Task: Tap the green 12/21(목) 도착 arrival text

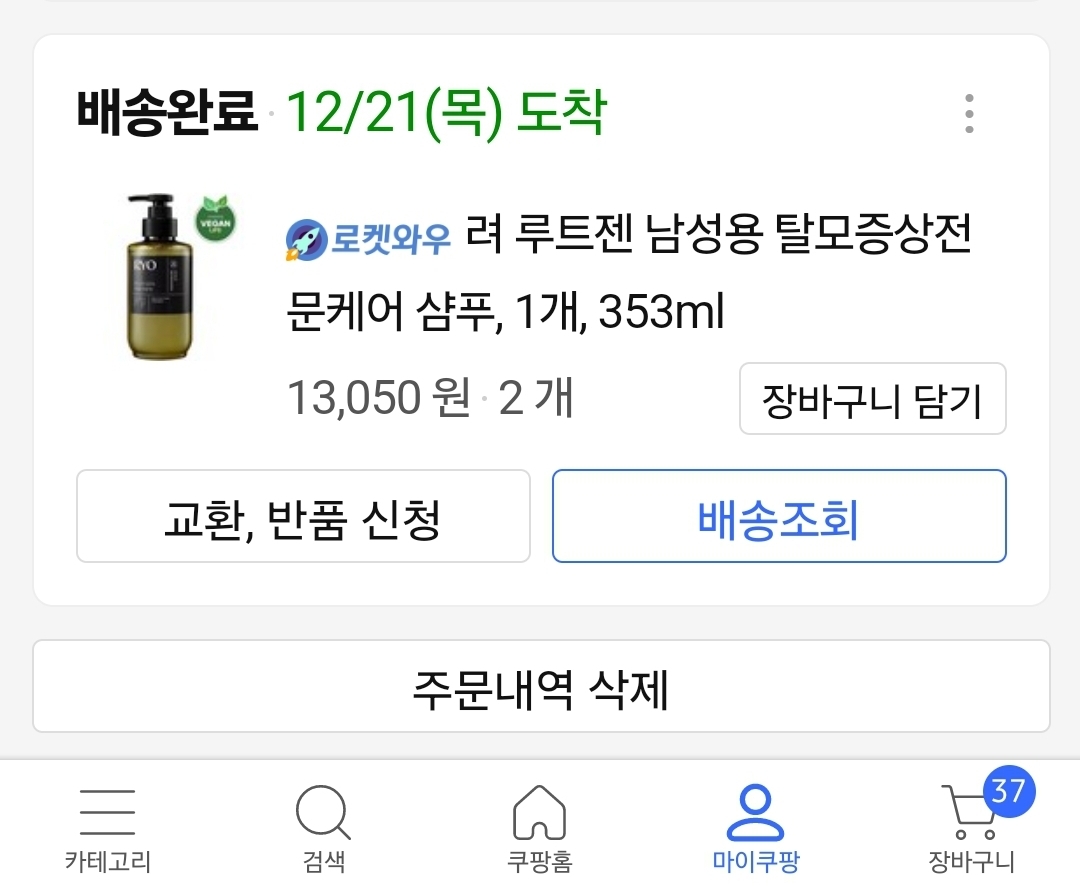Action: tap(446, 113)
